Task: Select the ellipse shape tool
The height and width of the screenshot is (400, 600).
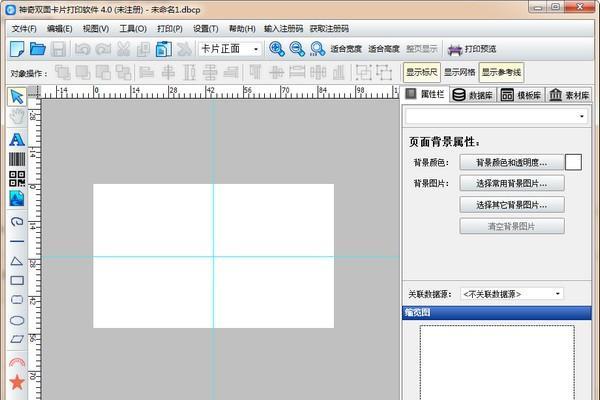Action: (17, 320)
